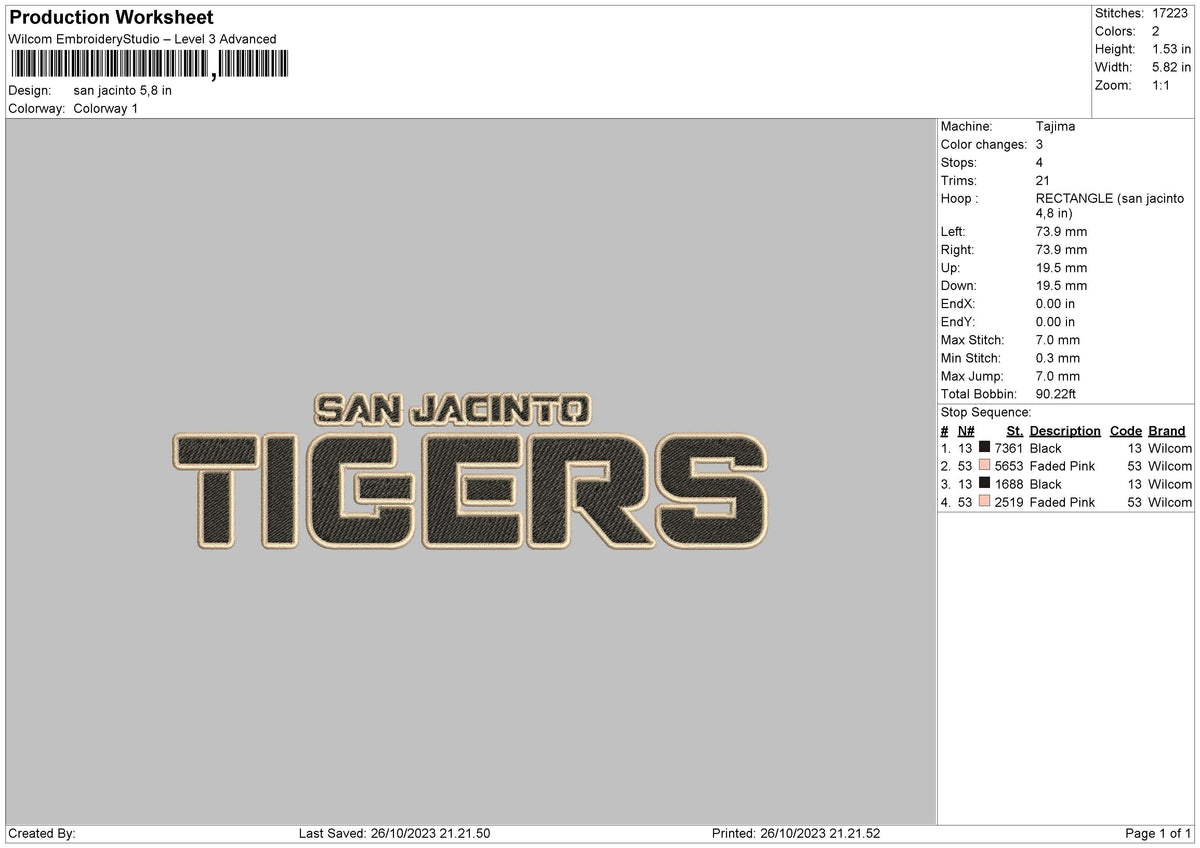Click the 'Up:' label
Image resolution: width=1200 pixels, height=848 pixels.
[950, 267]
